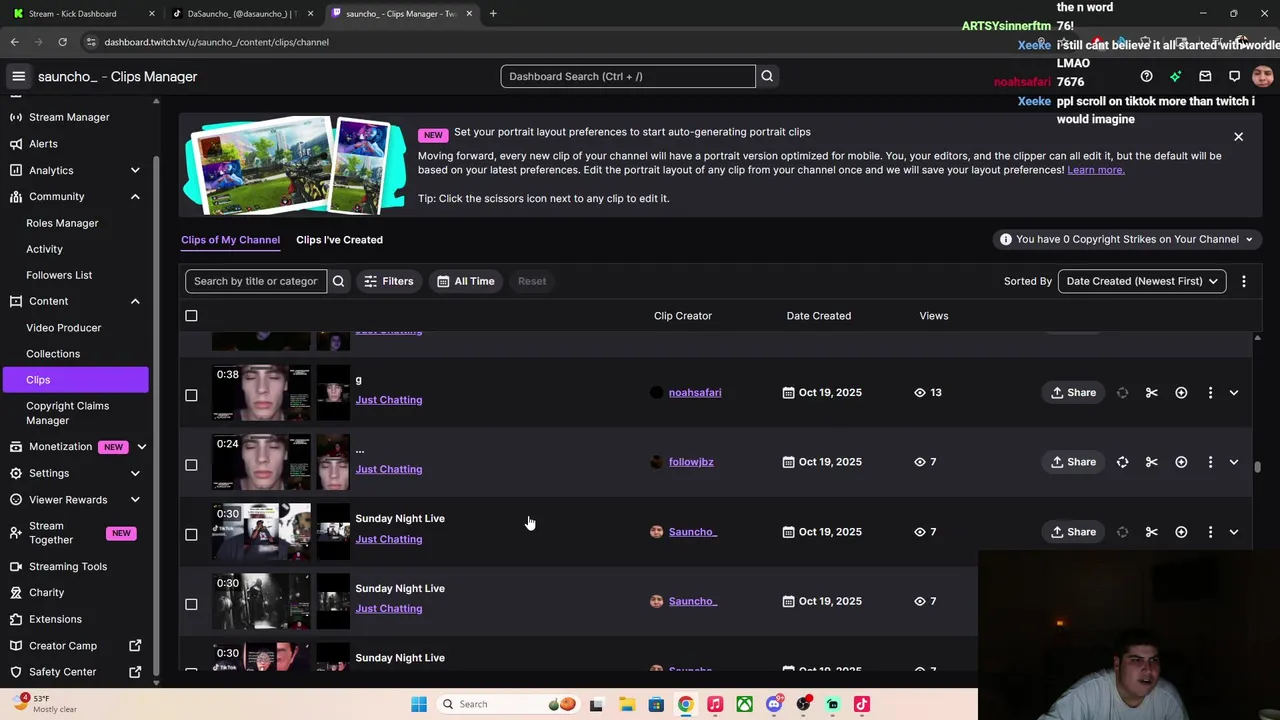Viewport: 1280px width, 720px height.
Task: Follow the Learn more link in banner
Action: coord(1095,170)
